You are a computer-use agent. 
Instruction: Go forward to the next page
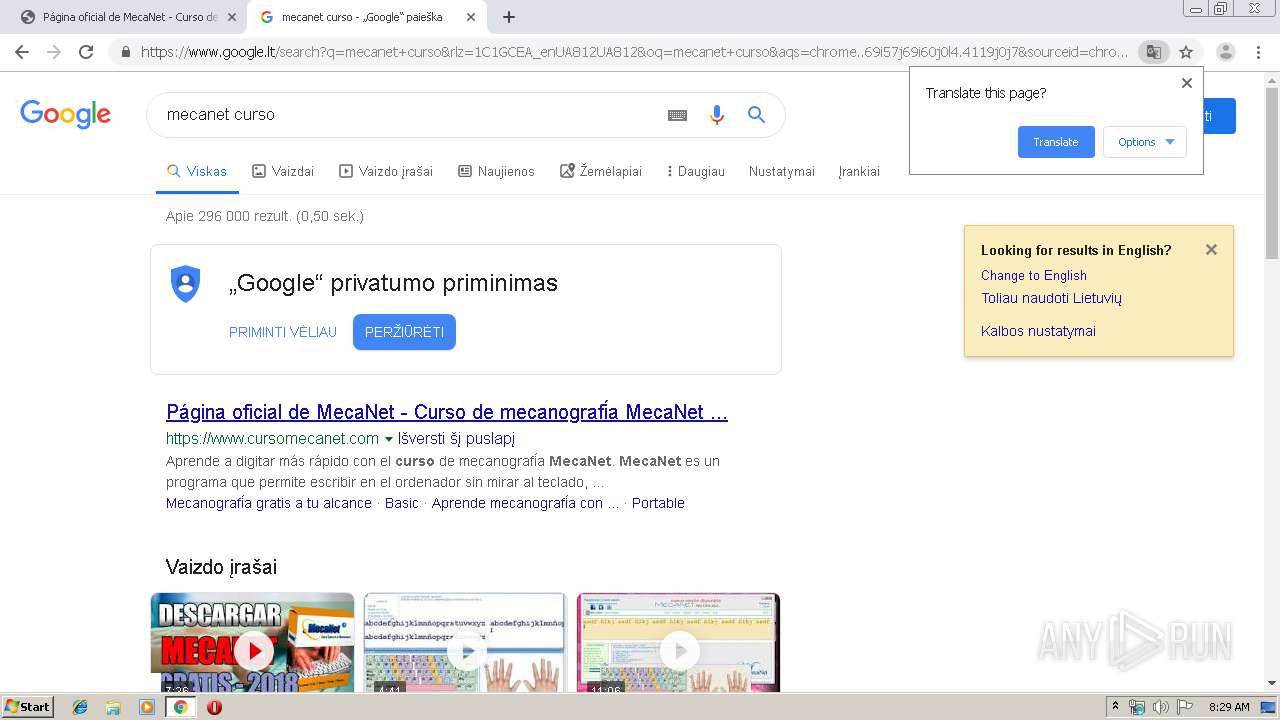pos(54,52)
